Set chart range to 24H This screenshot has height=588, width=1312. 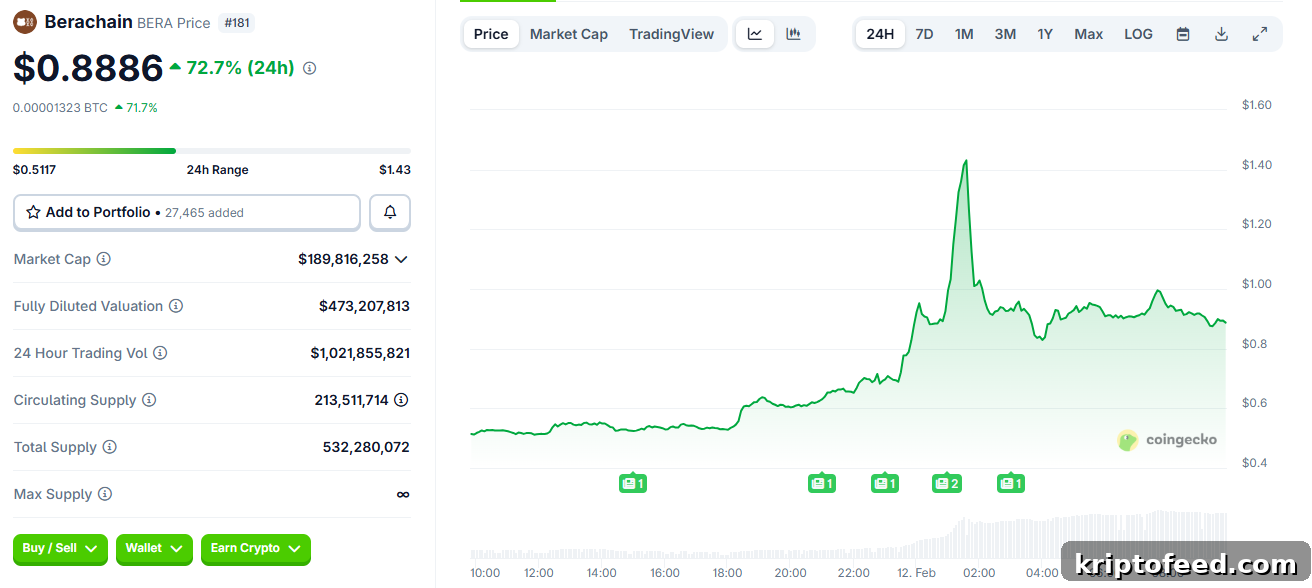coord(880,34)
